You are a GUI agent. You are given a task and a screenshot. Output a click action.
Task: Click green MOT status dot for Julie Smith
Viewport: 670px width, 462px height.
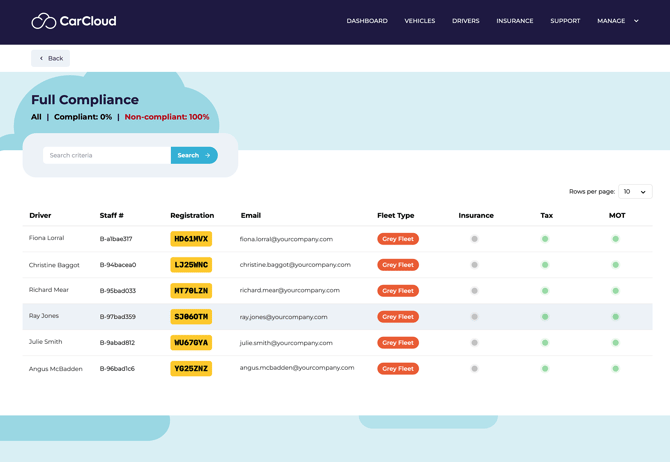click(615, 343)
